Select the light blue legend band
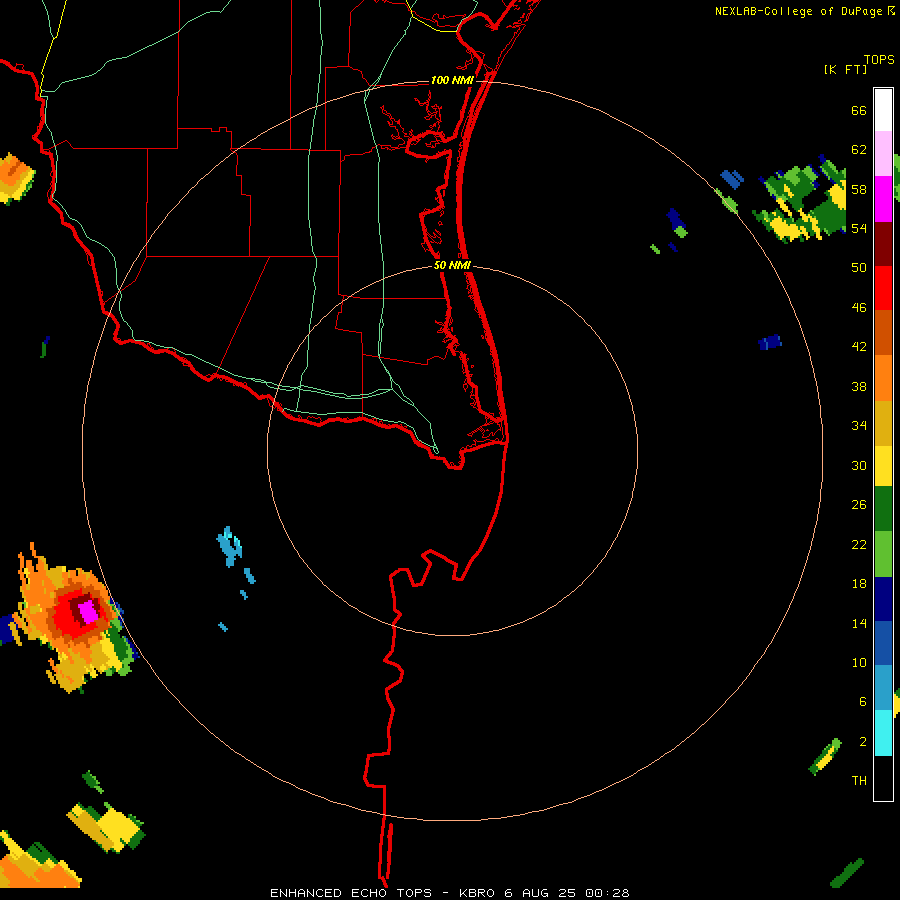The image size is (900, 900). pyautogui.click(x=883, y=688)
